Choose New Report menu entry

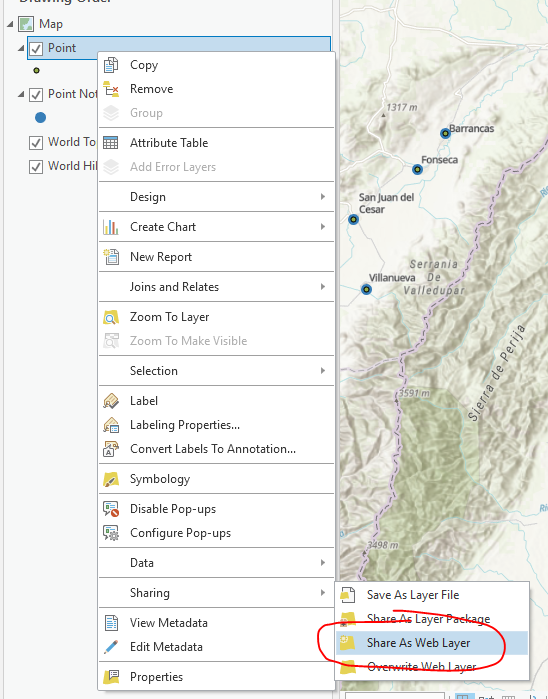pyautogui.click(x=216, y=257)
